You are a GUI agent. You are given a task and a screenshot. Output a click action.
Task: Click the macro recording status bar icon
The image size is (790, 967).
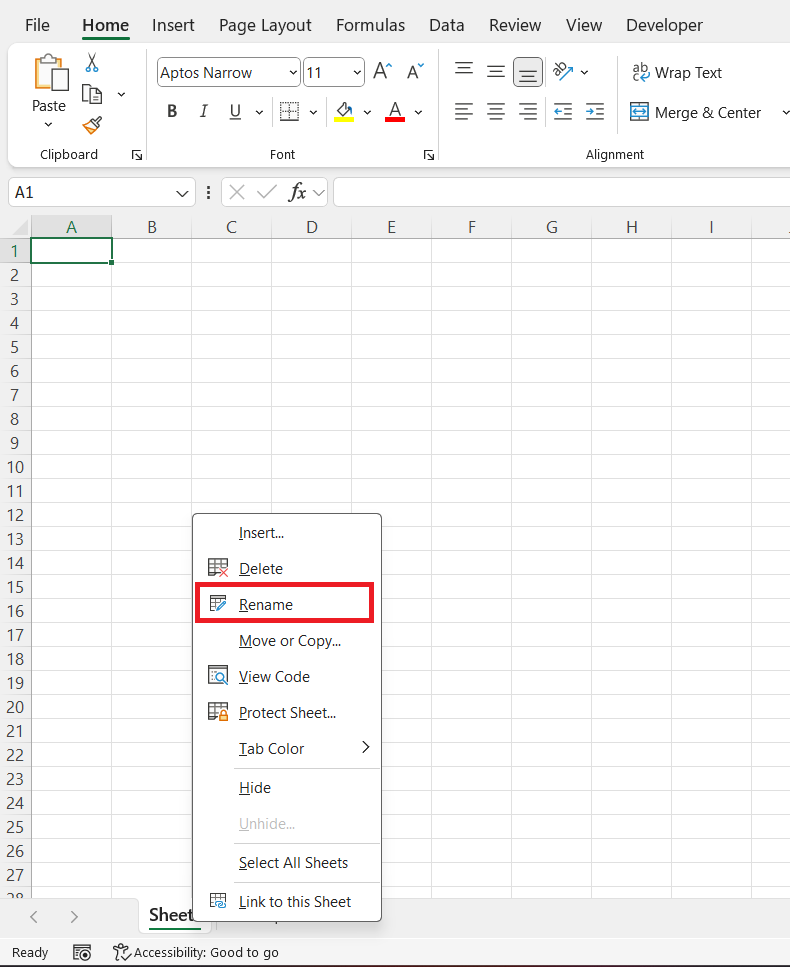pyautogui.click(x=82, y=952)
